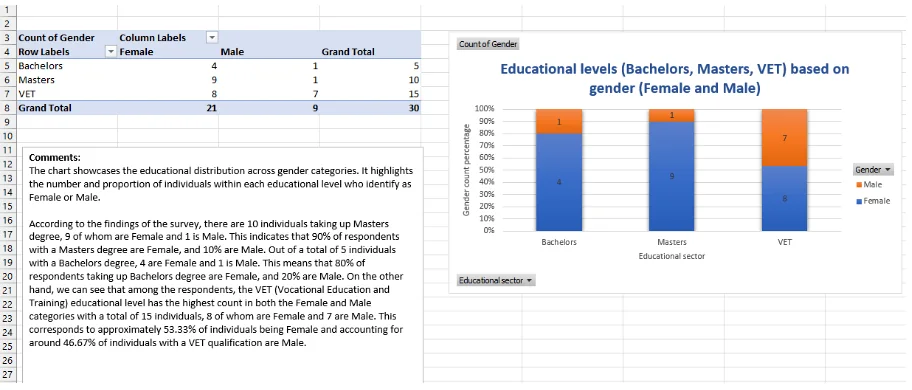Select the Masters row label cell
Viewport: 912px width, 390px height.
(x=67, y=80)
